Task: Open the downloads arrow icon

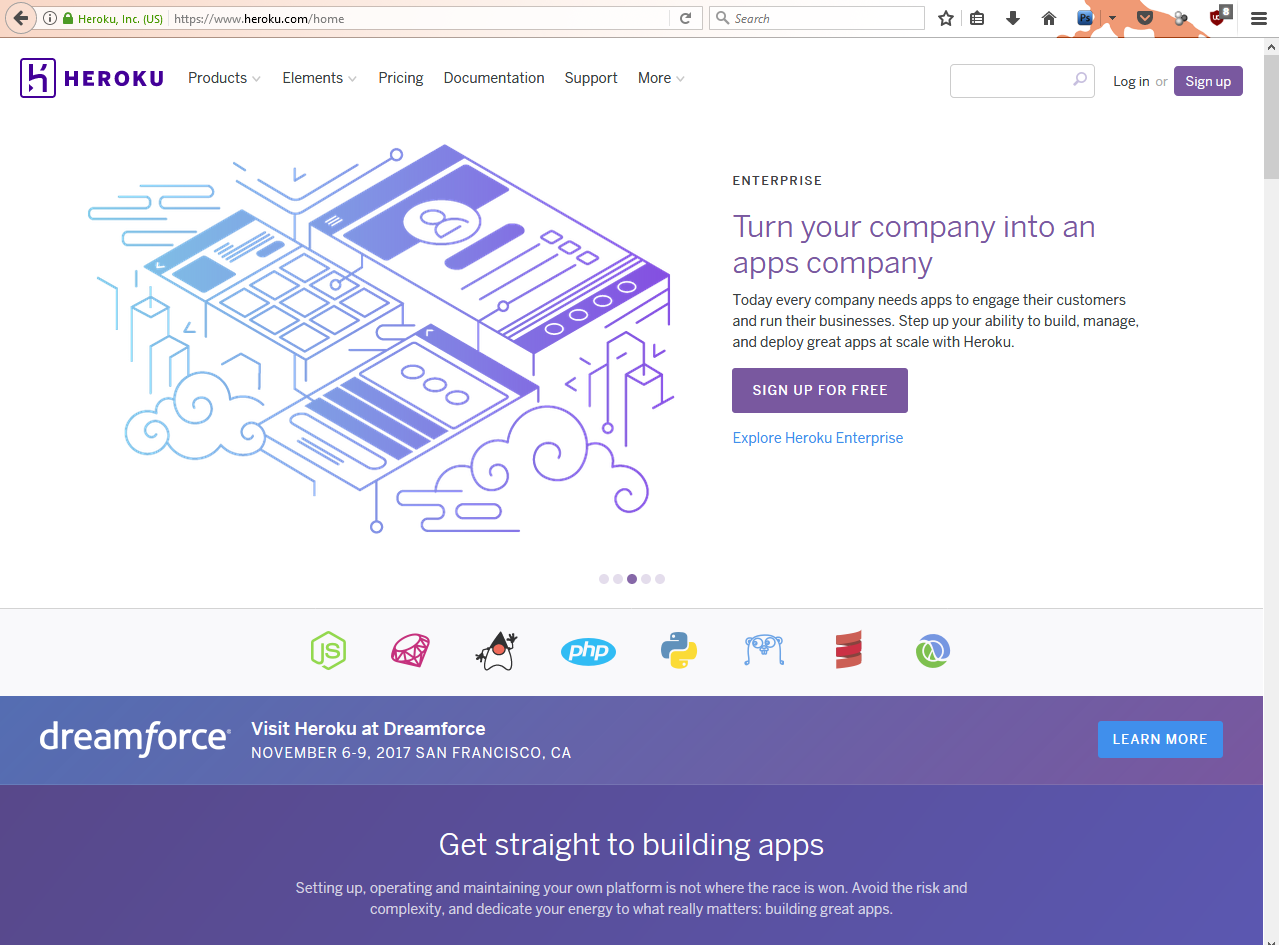Action: point(1013,18)
